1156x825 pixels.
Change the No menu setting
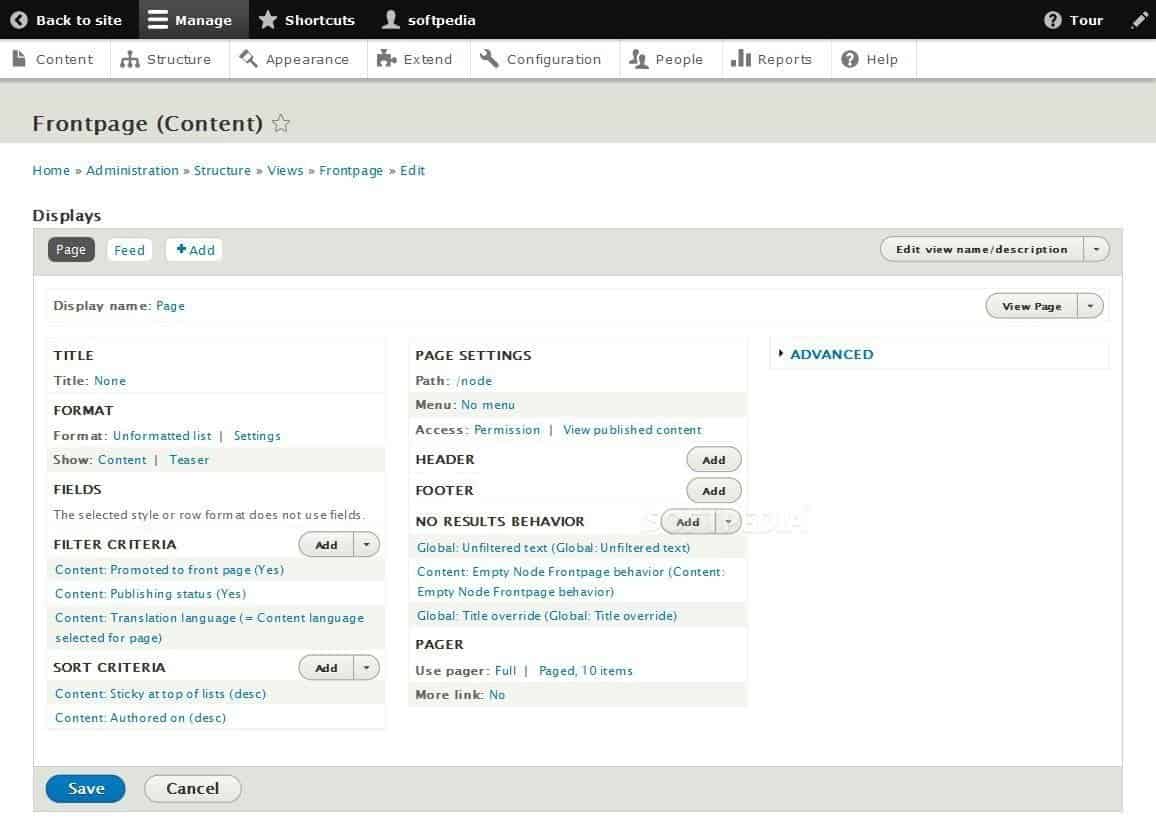click(488, 405)
